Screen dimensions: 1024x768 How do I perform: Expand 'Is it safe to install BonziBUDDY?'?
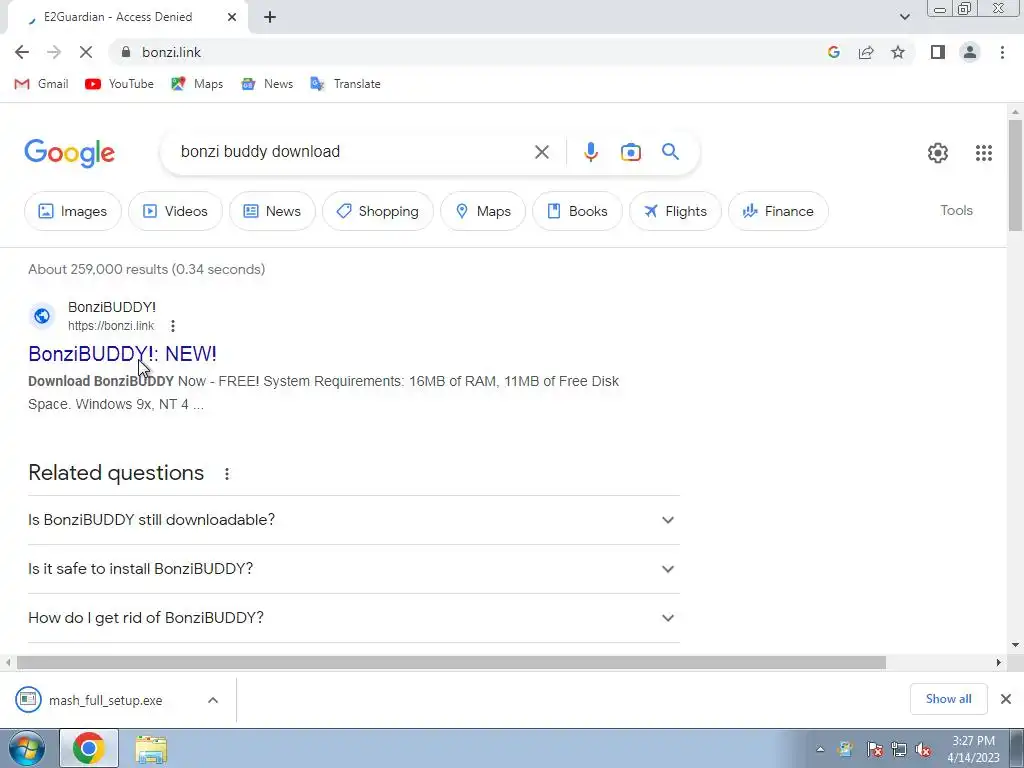(354, 569)
